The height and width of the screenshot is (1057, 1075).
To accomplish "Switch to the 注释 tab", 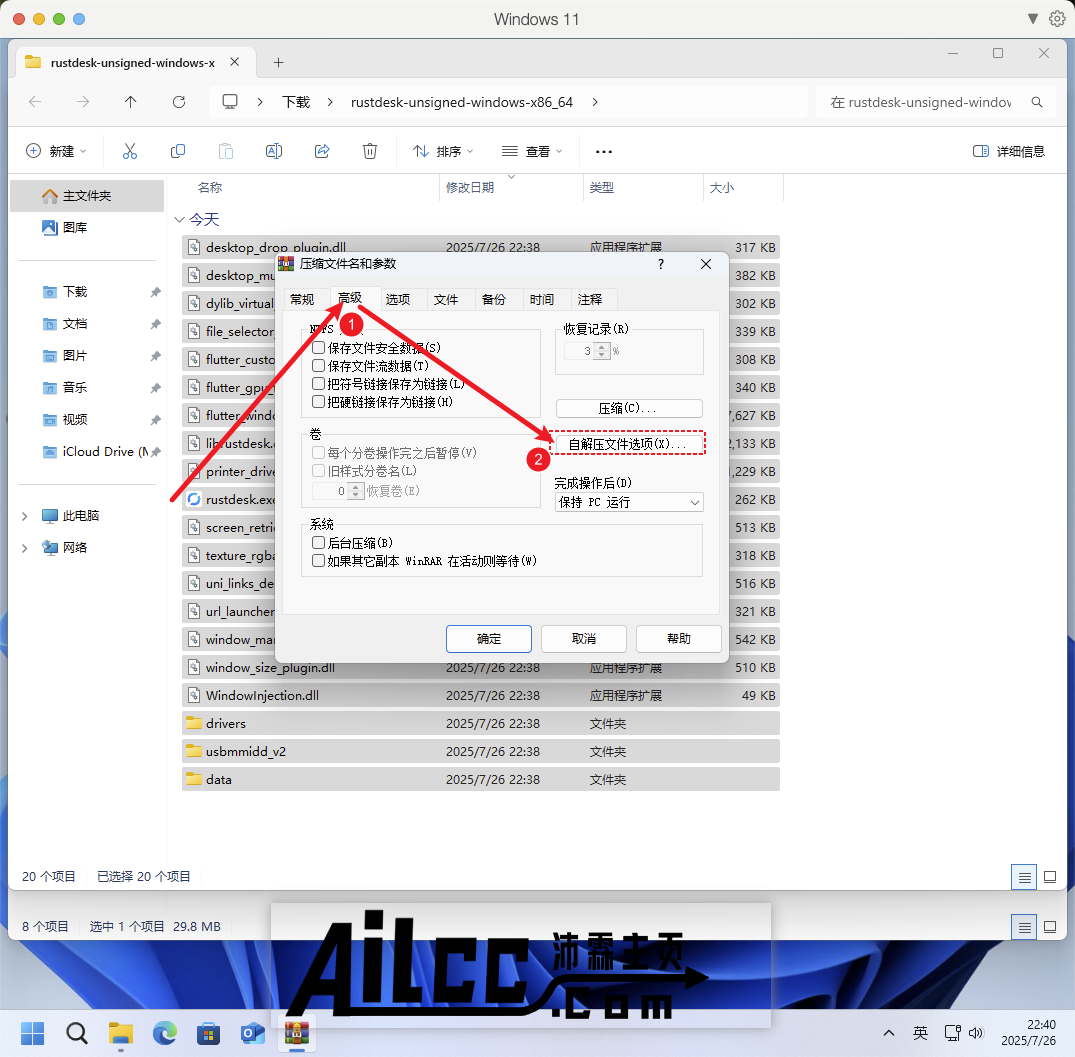I will coord(590,300).
